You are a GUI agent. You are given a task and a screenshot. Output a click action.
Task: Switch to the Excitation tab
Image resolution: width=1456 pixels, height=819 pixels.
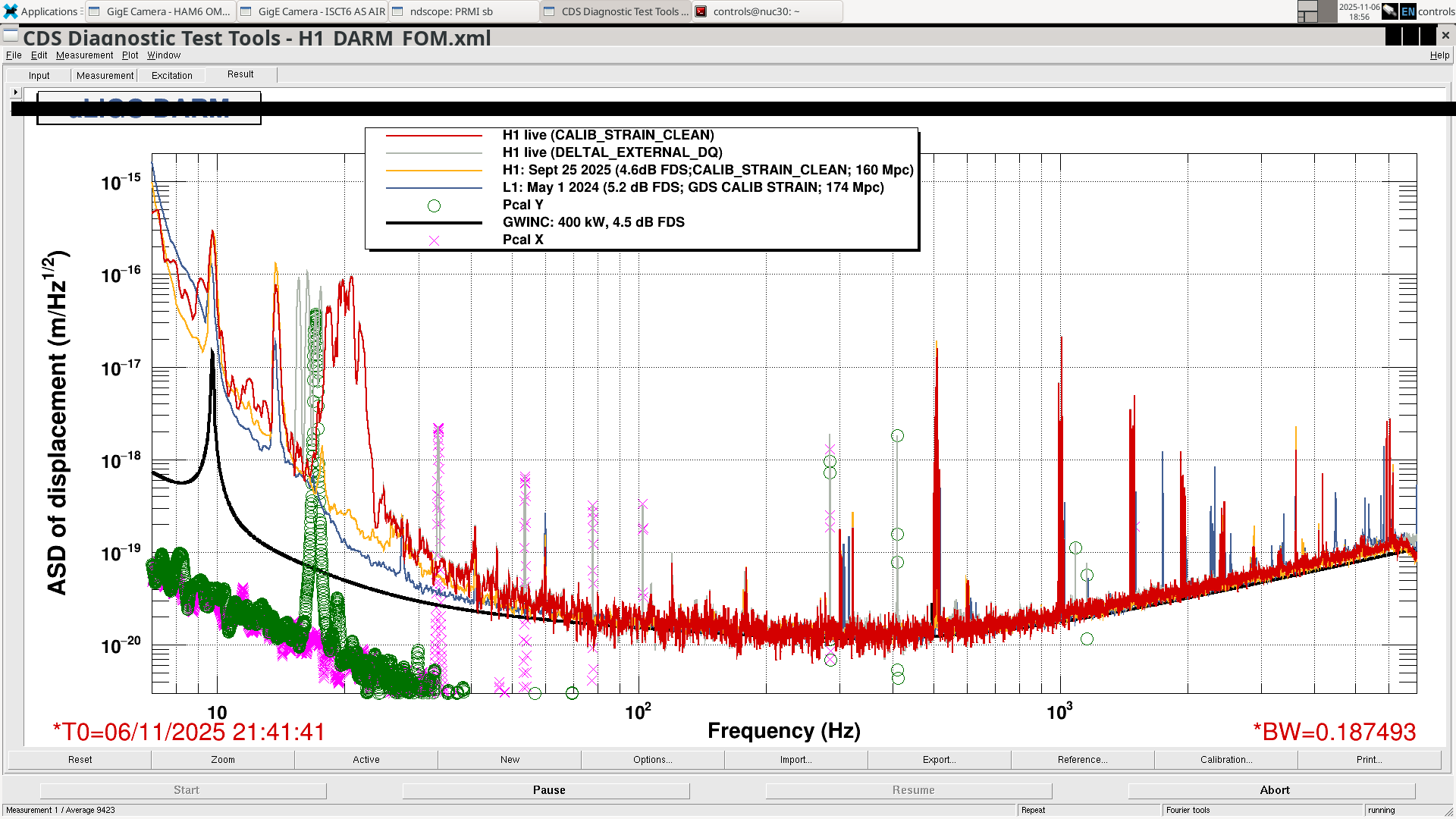[172, 75]
